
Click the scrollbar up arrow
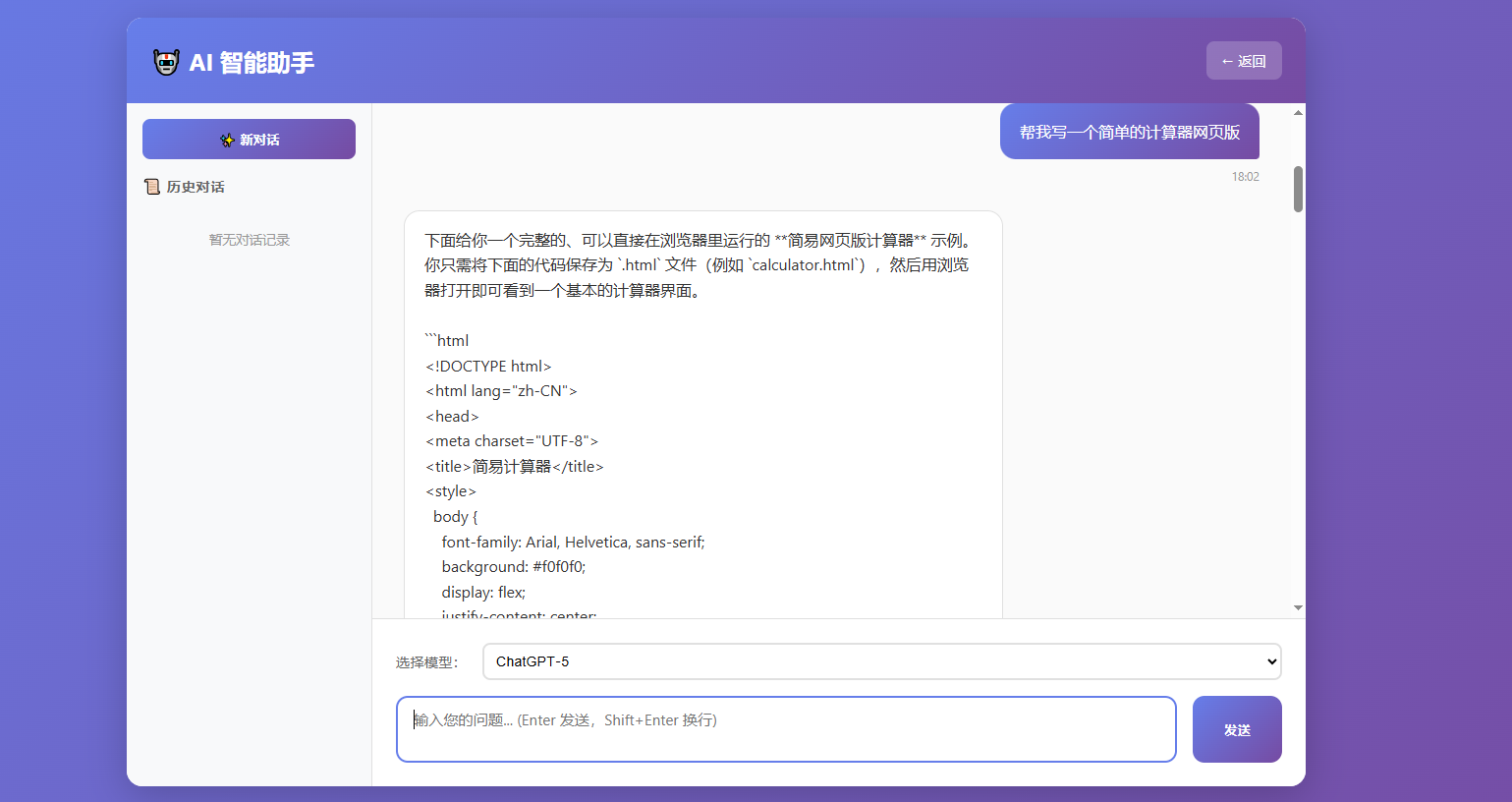click(1298, 111)
